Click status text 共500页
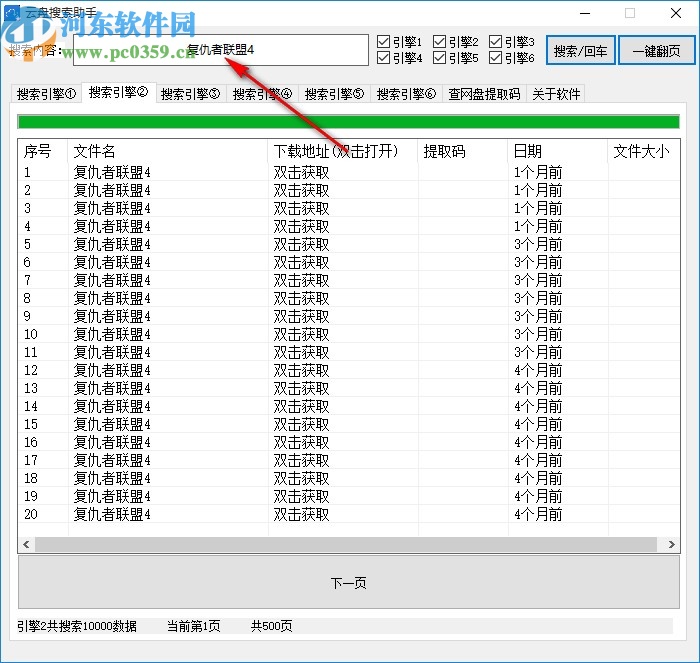 pos(272,626)
